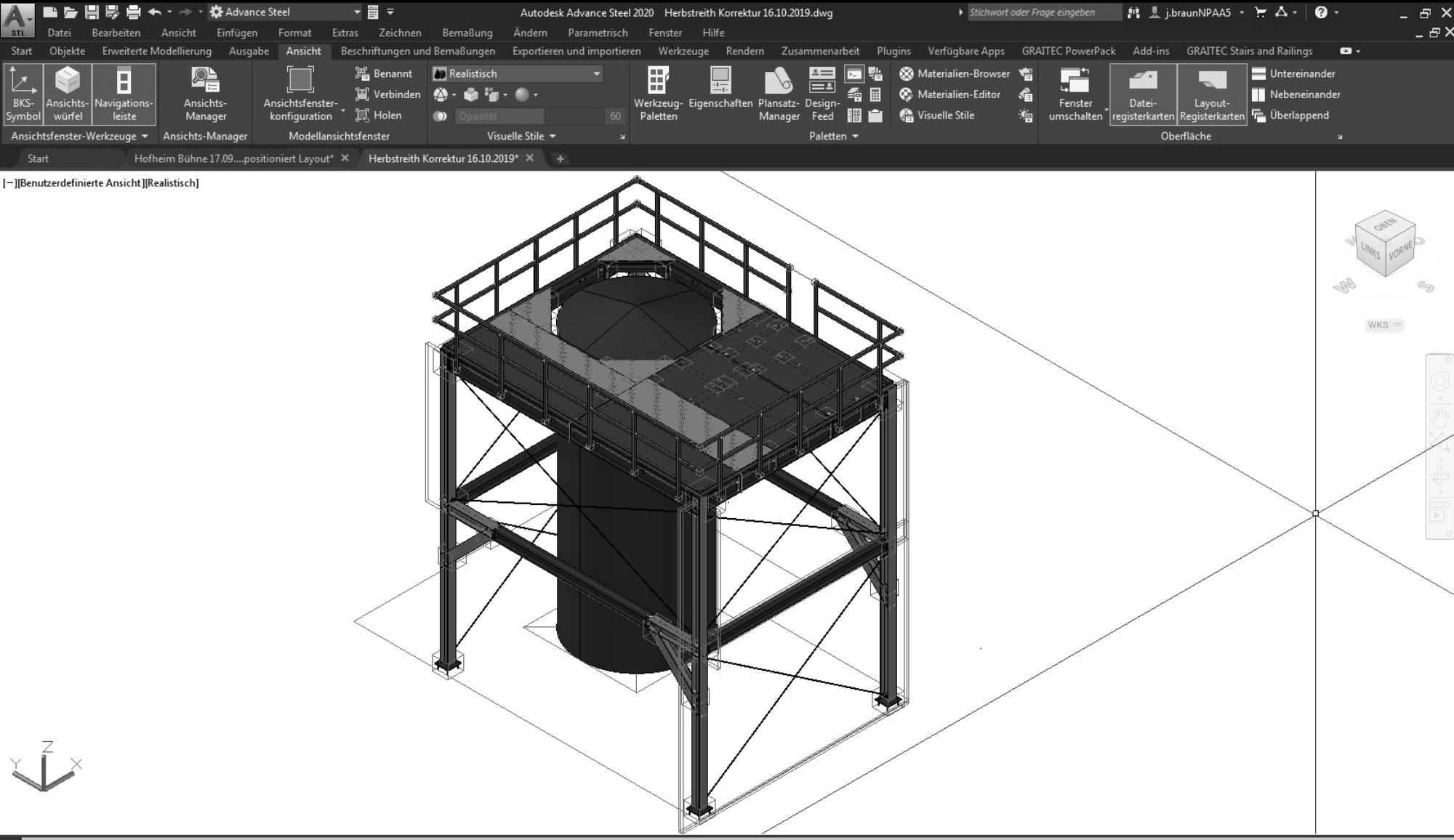Click the Holen viewport button
The height and width of the screenshot is (840, 1454).
pos(378,115)
